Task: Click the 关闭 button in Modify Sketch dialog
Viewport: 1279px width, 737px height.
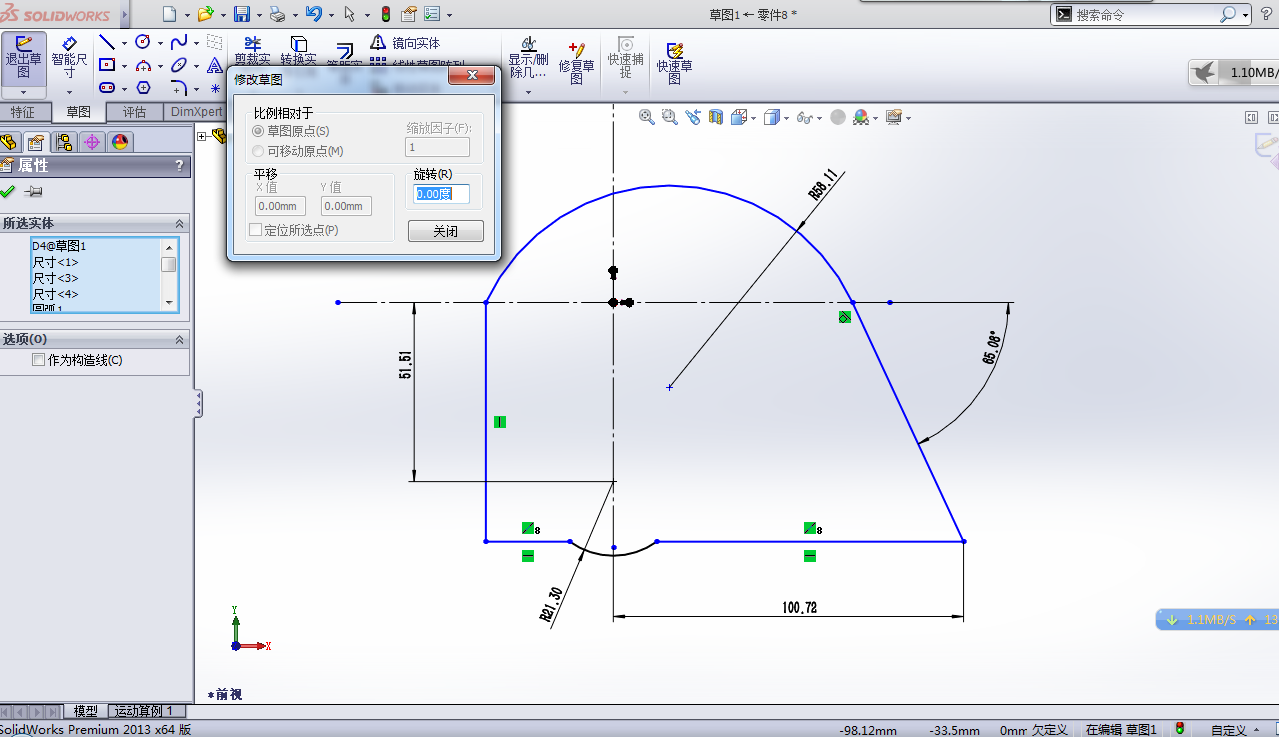Action: click(444, 230)
